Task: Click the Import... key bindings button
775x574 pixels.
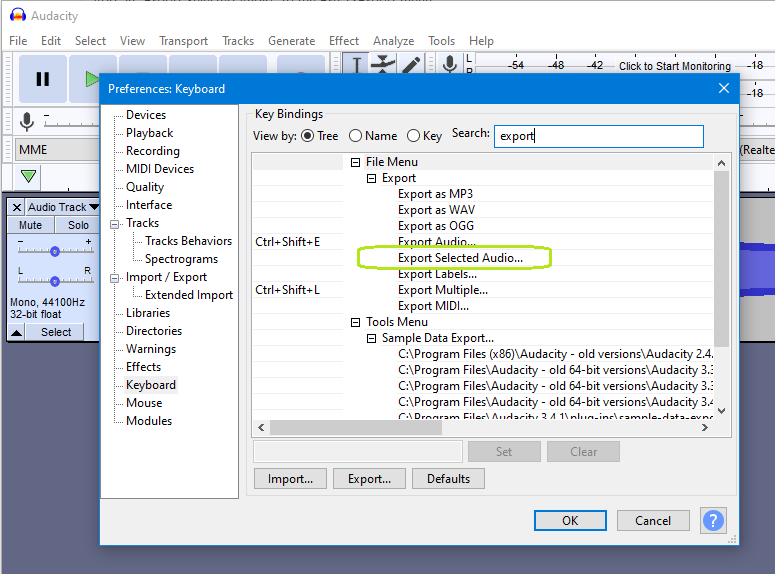Action: [x=290, y=479]
